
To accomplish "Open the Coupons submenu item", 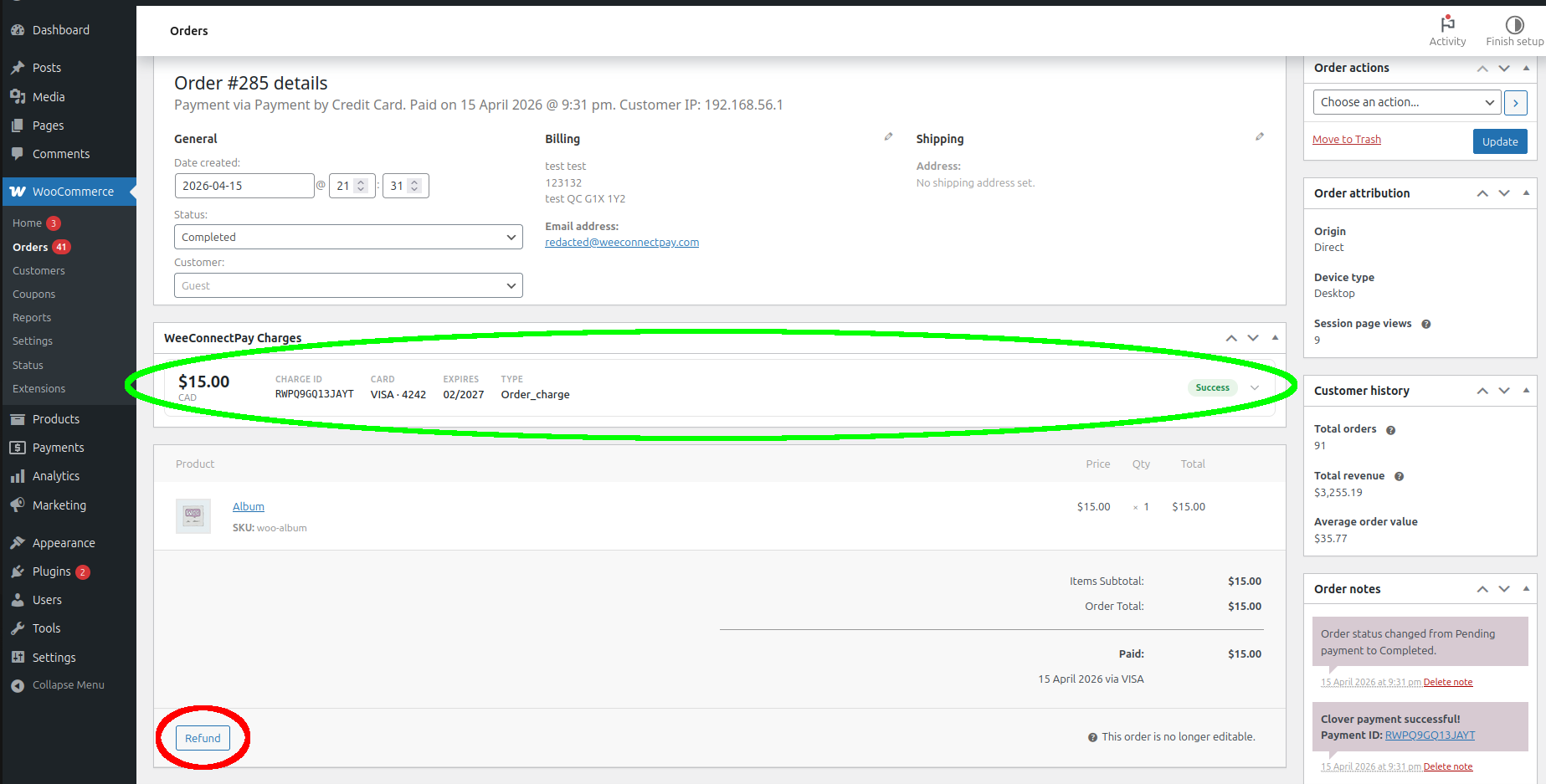I will pyautogui.click(x=34, y=295).
